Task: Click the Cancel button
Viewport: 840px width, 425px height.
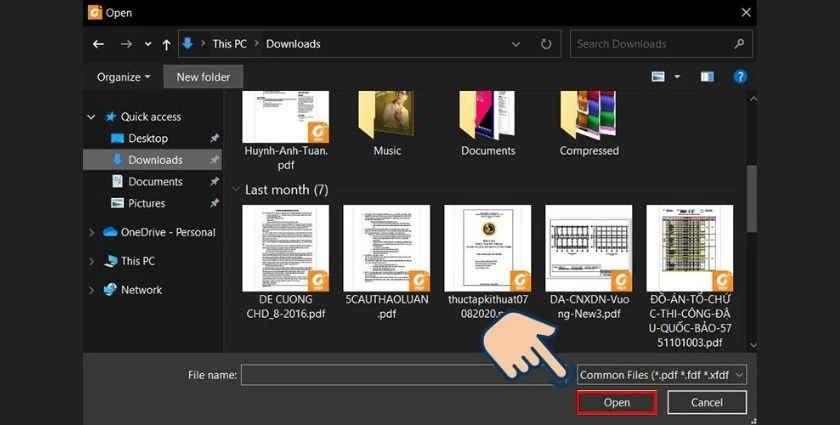Action: pos(707,402)
